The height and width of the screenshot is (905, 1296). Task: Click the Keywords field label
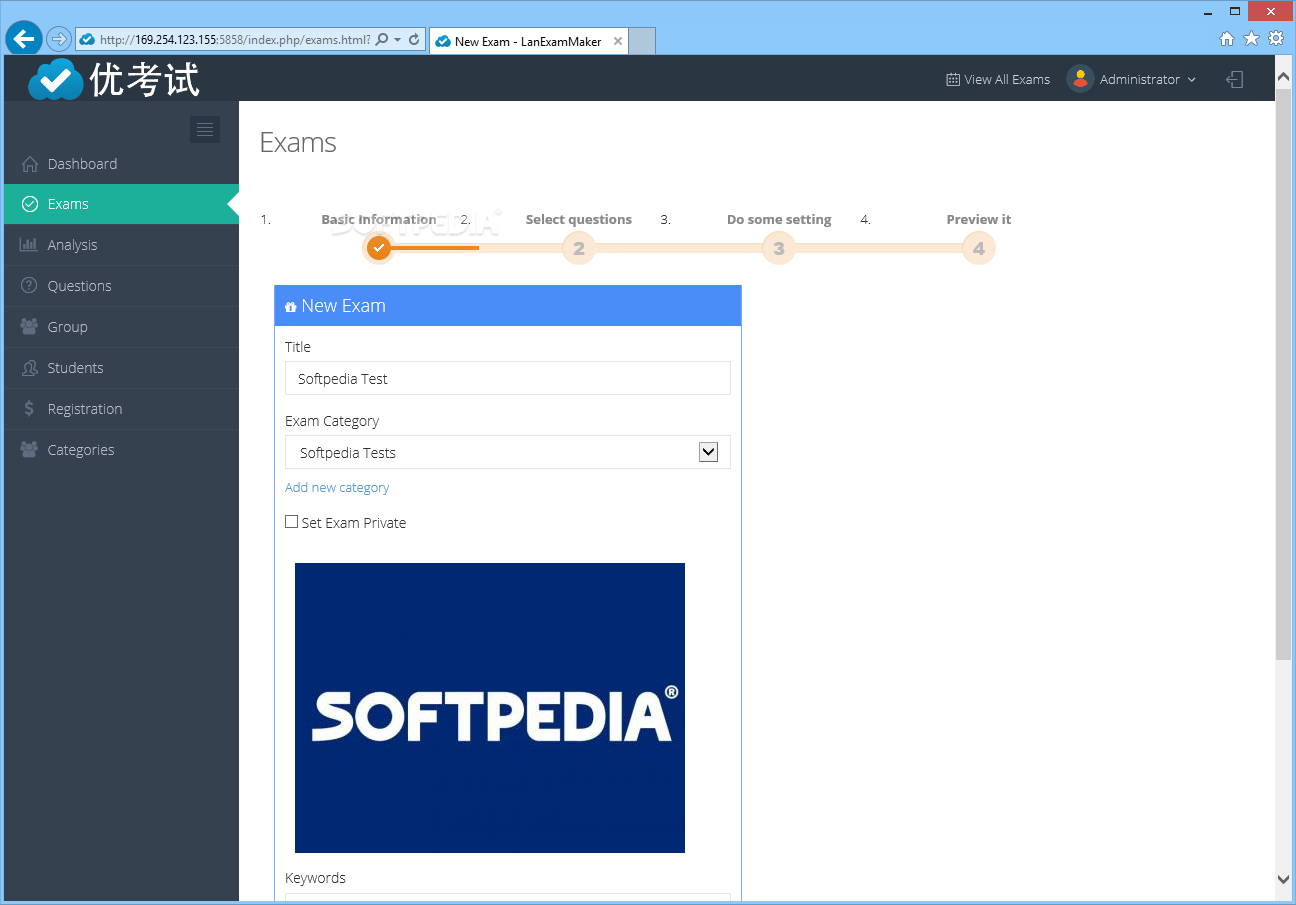coord(315,878)
